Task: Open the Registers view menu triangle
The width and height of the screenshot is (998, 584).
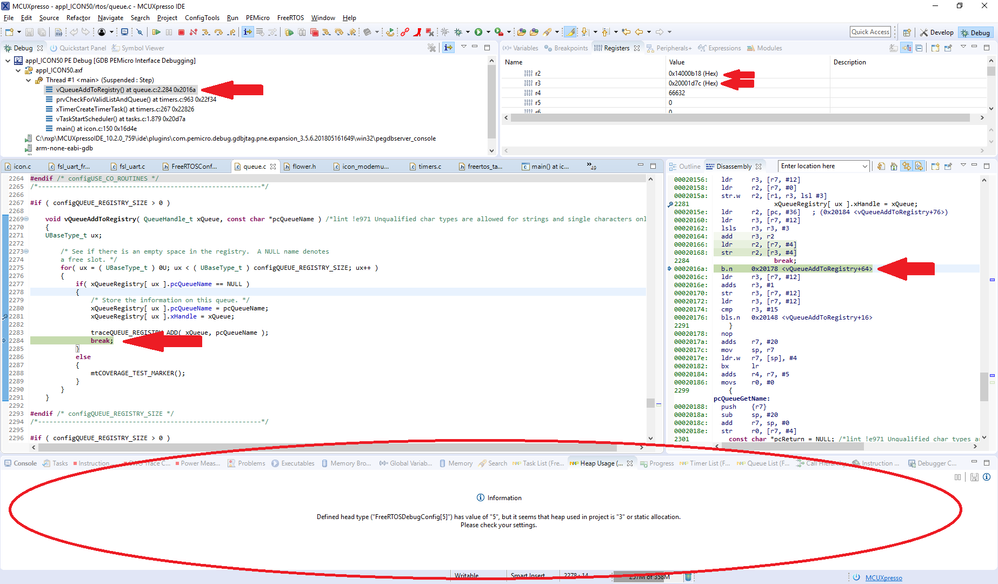Action: [963, 48]
